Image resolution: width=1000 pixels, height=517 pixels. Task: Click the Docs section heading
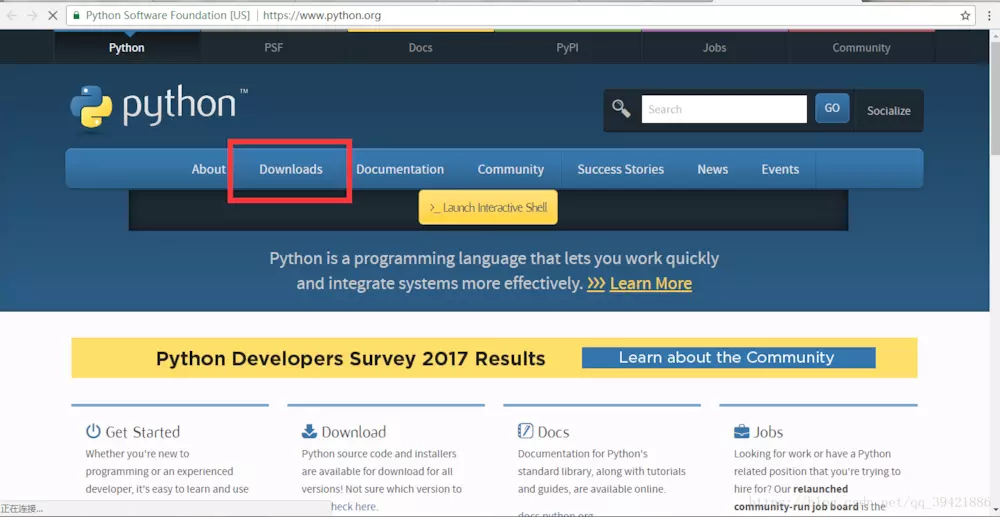click(553, 432)
